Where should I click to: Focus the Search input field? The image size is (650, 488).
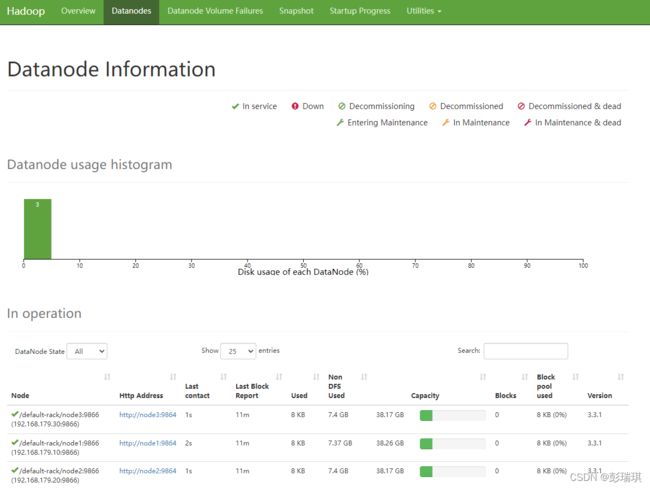[x=525, y=351]
